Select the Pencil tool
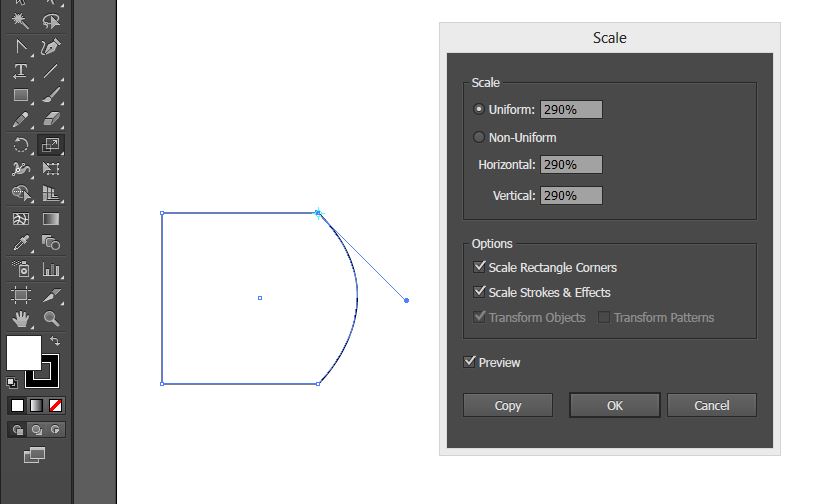 click(21, 120)
